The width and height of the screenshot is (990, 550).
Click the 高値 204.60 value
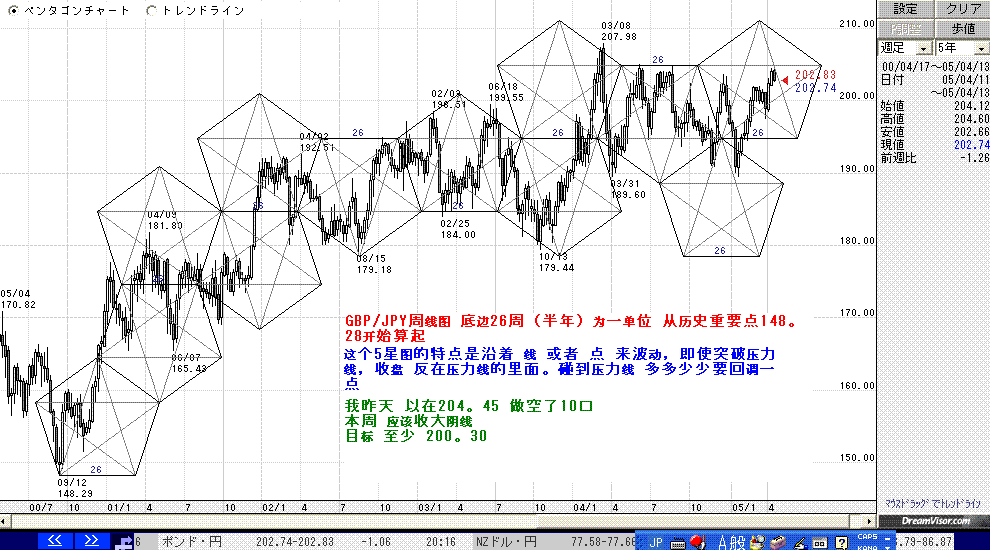coord(971,119)
